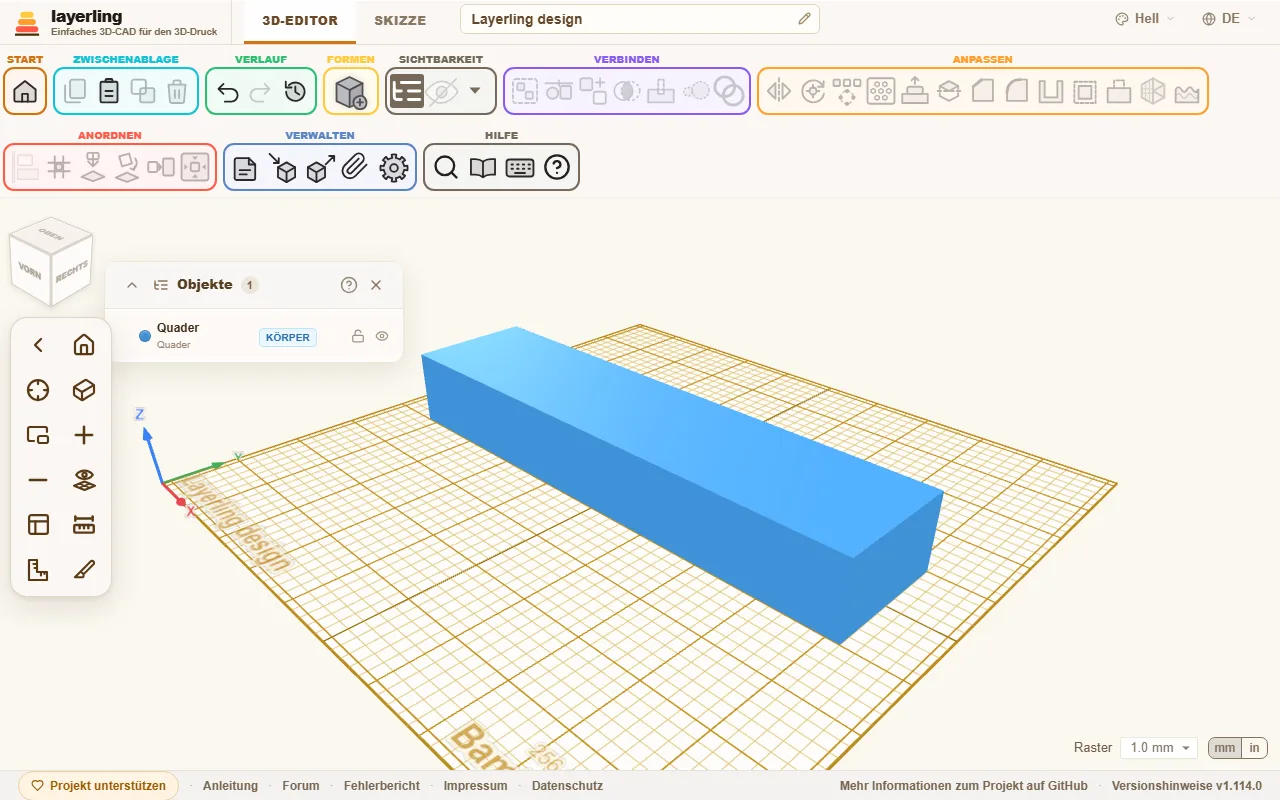Open the Raster 1.0 mm dropdown
The width and height of the screenshot is (1280, 800).
(1159, 748)
